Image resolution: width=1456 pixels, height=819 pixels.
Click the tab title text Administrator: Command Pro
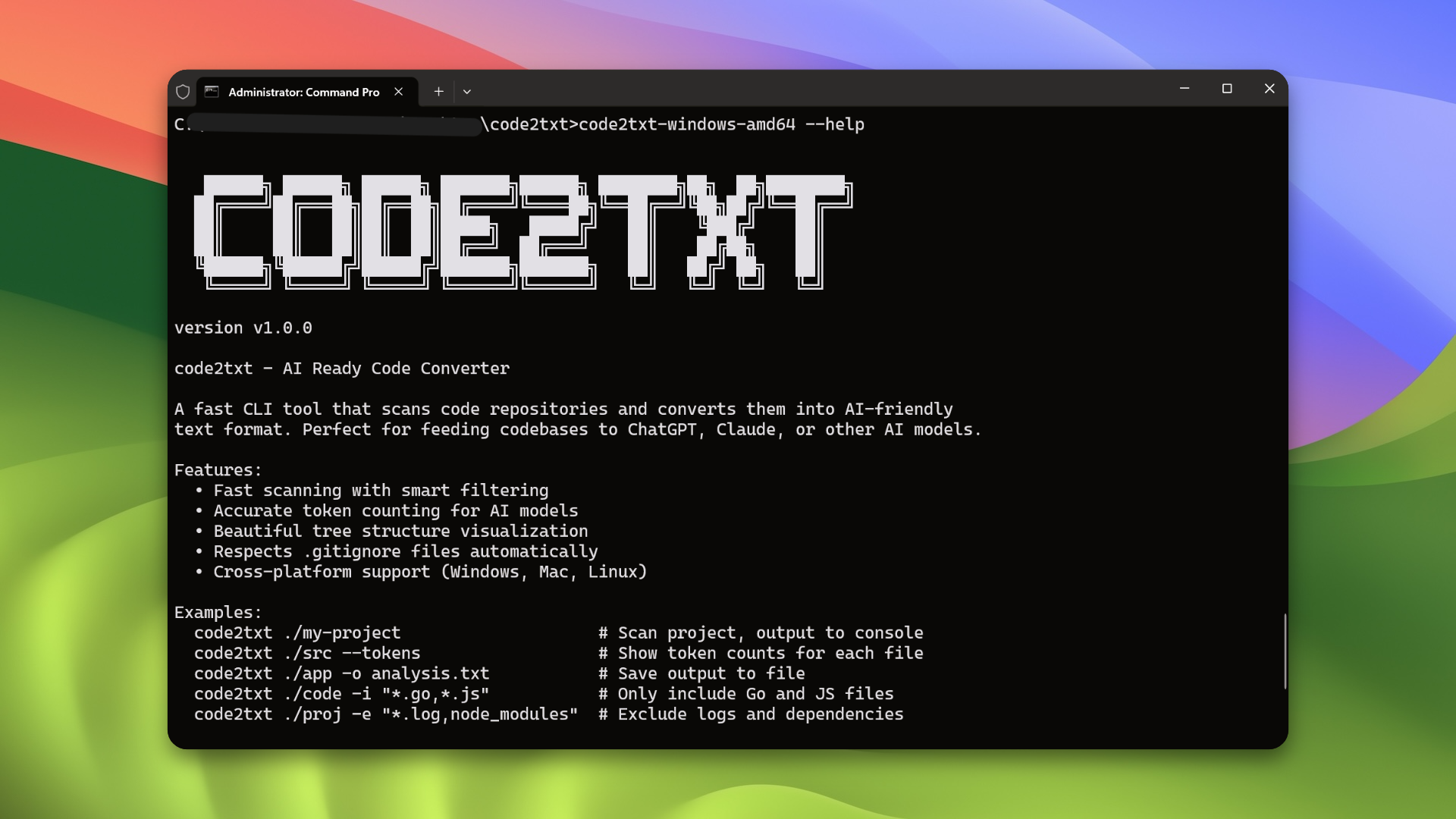coord(303,92)
